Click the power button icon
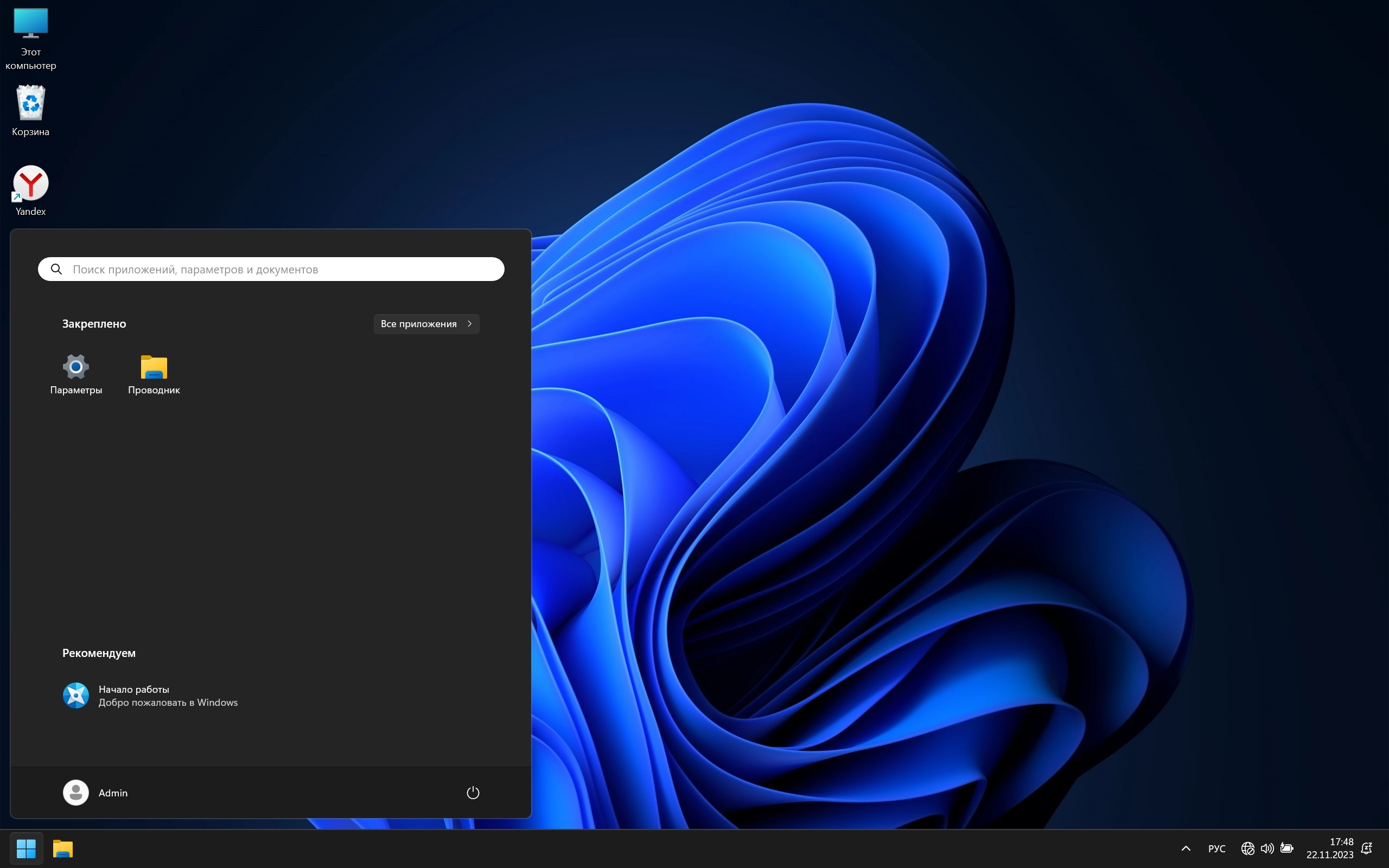This screenshot has width=1389, height=868. [473, 792]
